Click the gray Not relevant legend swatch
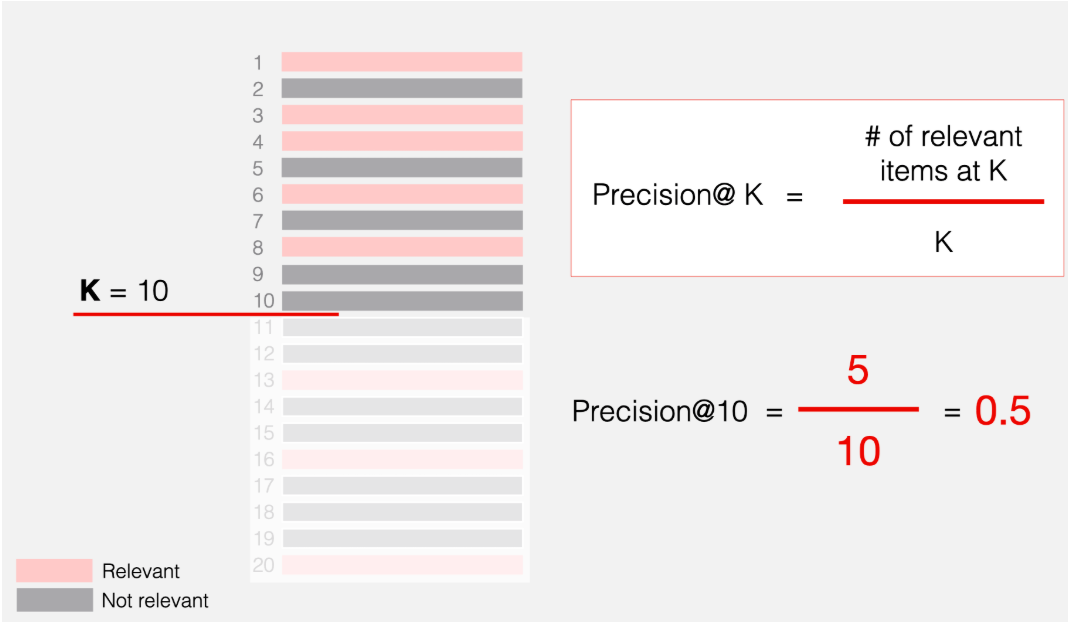The height and width of the screenshot is (622, 1068). pyautogui.click(x=54, y=600)
